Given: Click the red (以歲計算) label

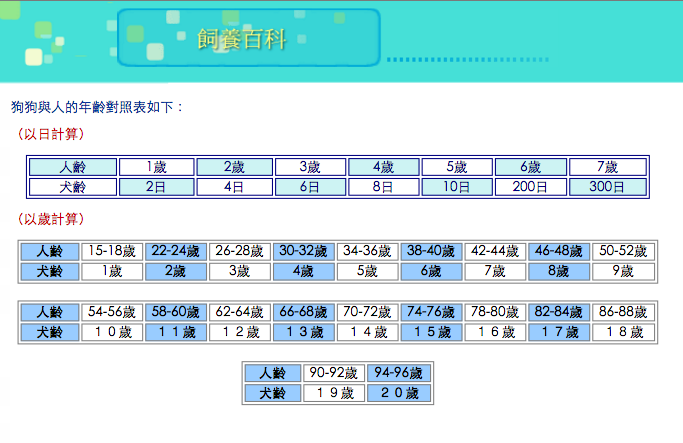Looking at the screenshot, I should pos(51,218).
